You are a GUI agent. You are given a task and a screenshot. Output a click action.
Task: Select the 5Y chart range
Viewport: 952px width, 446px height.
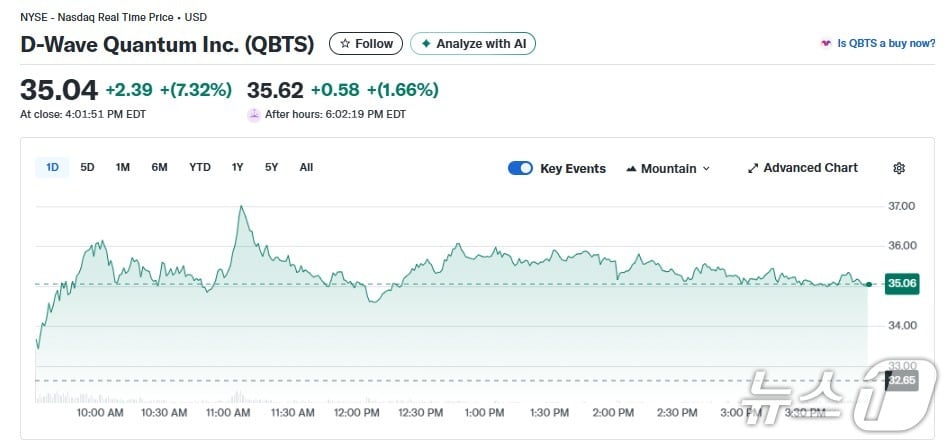(271, 167)
